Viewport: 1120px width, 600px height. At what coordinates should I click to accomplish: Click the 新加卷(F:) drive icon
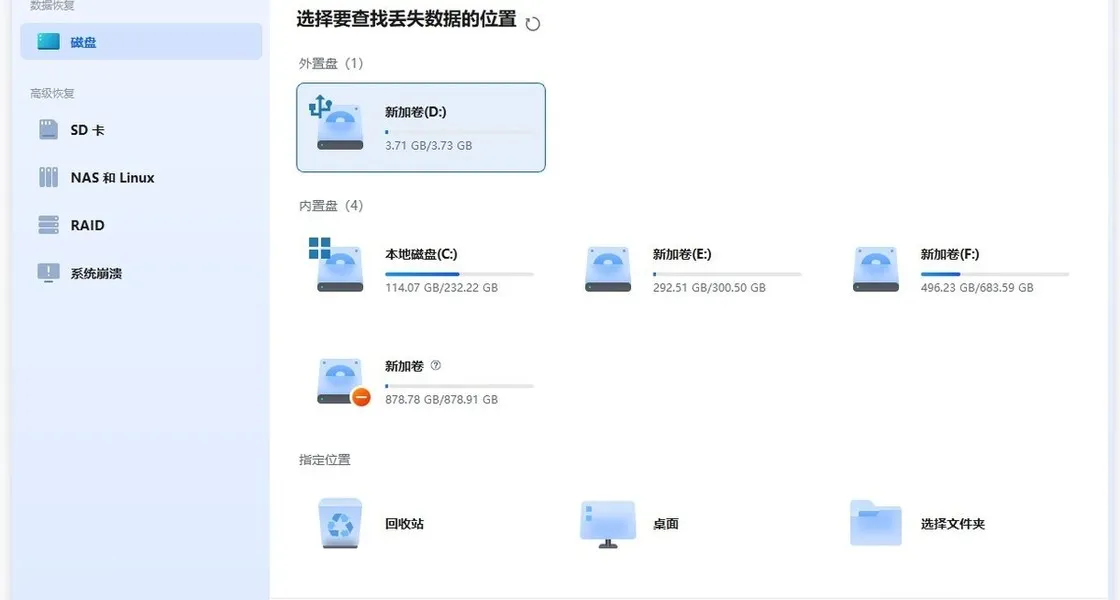875,269
